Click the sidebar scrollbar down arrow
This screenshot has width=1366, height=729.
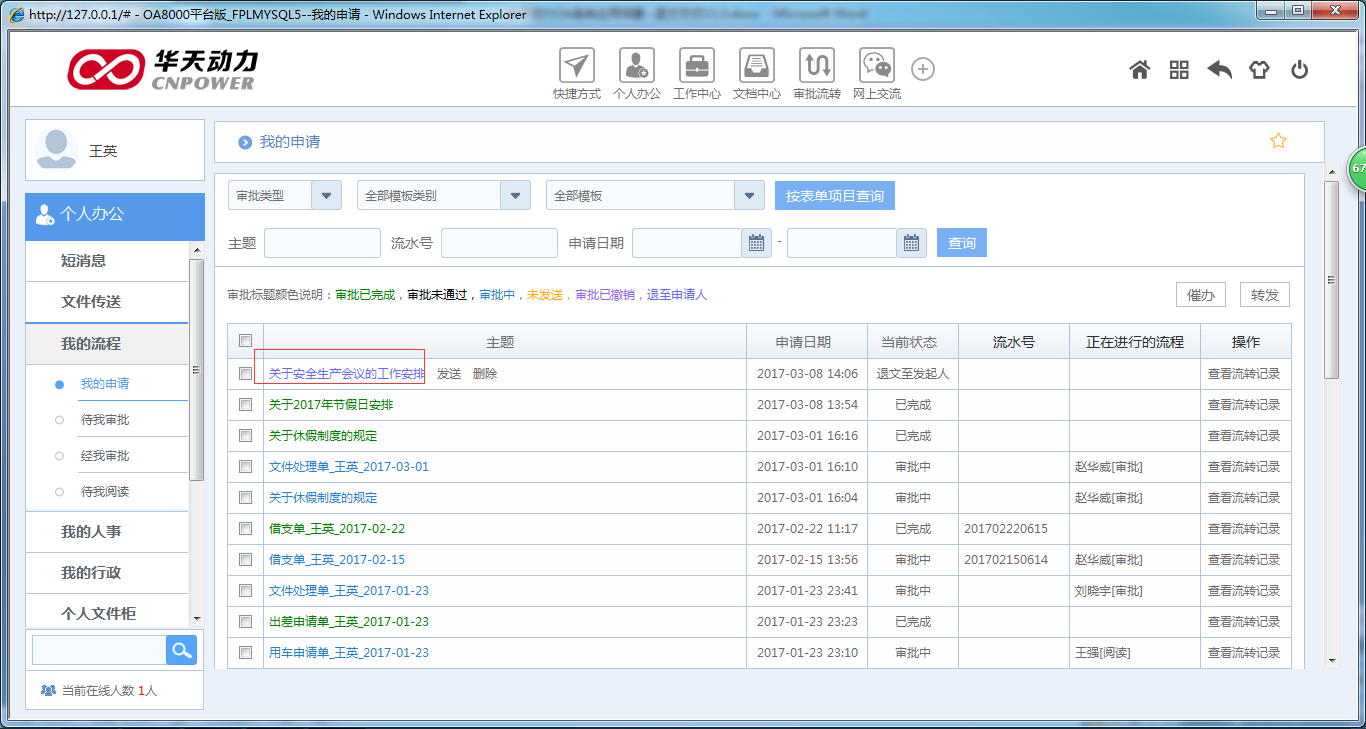(197, 619)
